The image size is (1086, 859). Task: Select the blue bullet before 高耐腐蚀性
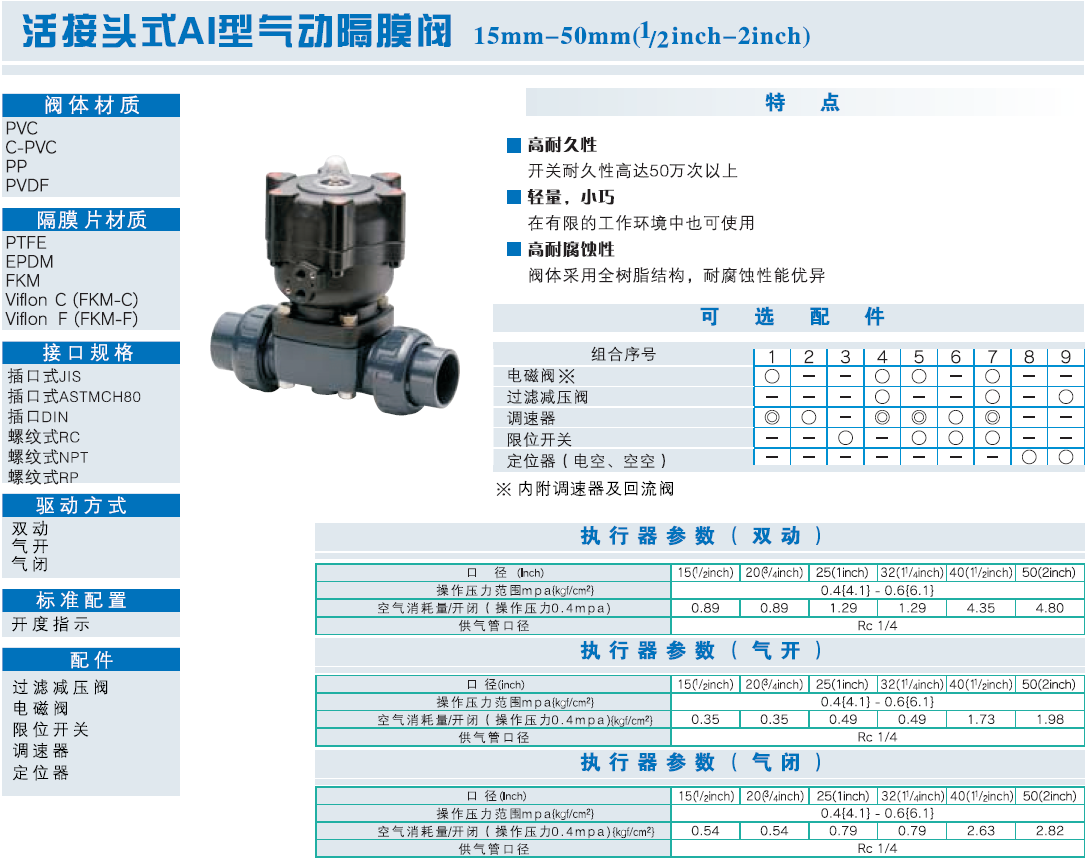click(x=514, y=250)
